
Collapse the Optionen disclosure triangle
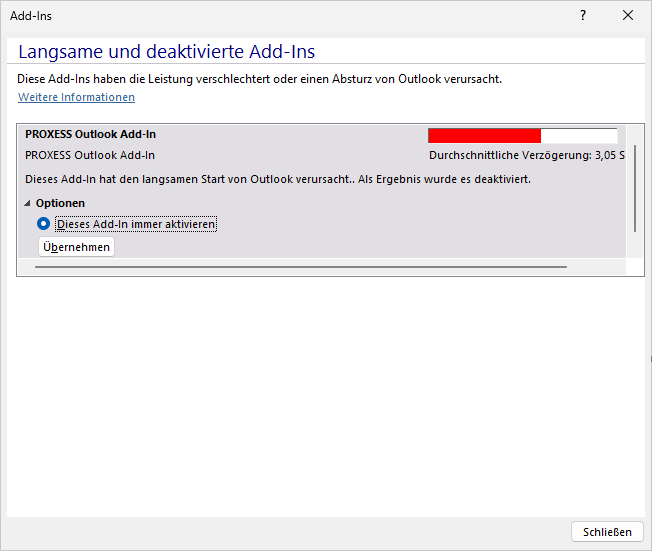[x=28, y=203]
